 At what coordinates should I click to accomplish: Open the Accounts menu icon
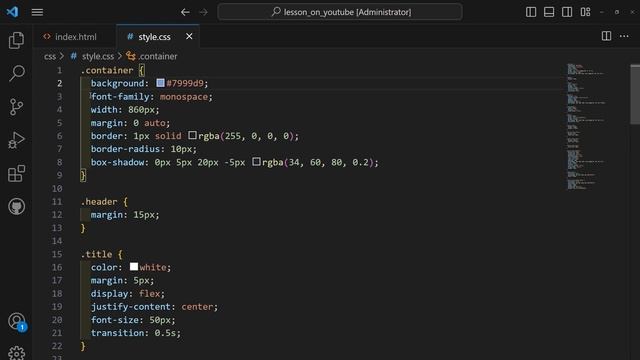coord(17,322)
